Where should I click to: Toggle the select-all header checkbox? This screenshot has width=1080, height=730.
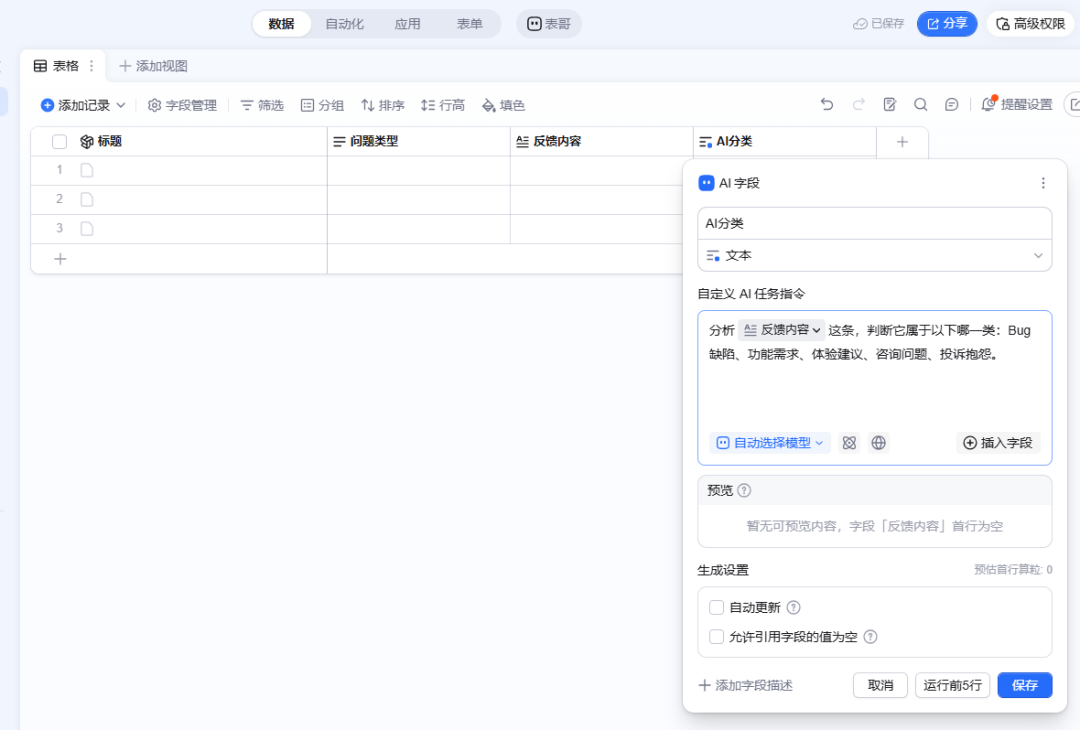(x=59, y=142)
